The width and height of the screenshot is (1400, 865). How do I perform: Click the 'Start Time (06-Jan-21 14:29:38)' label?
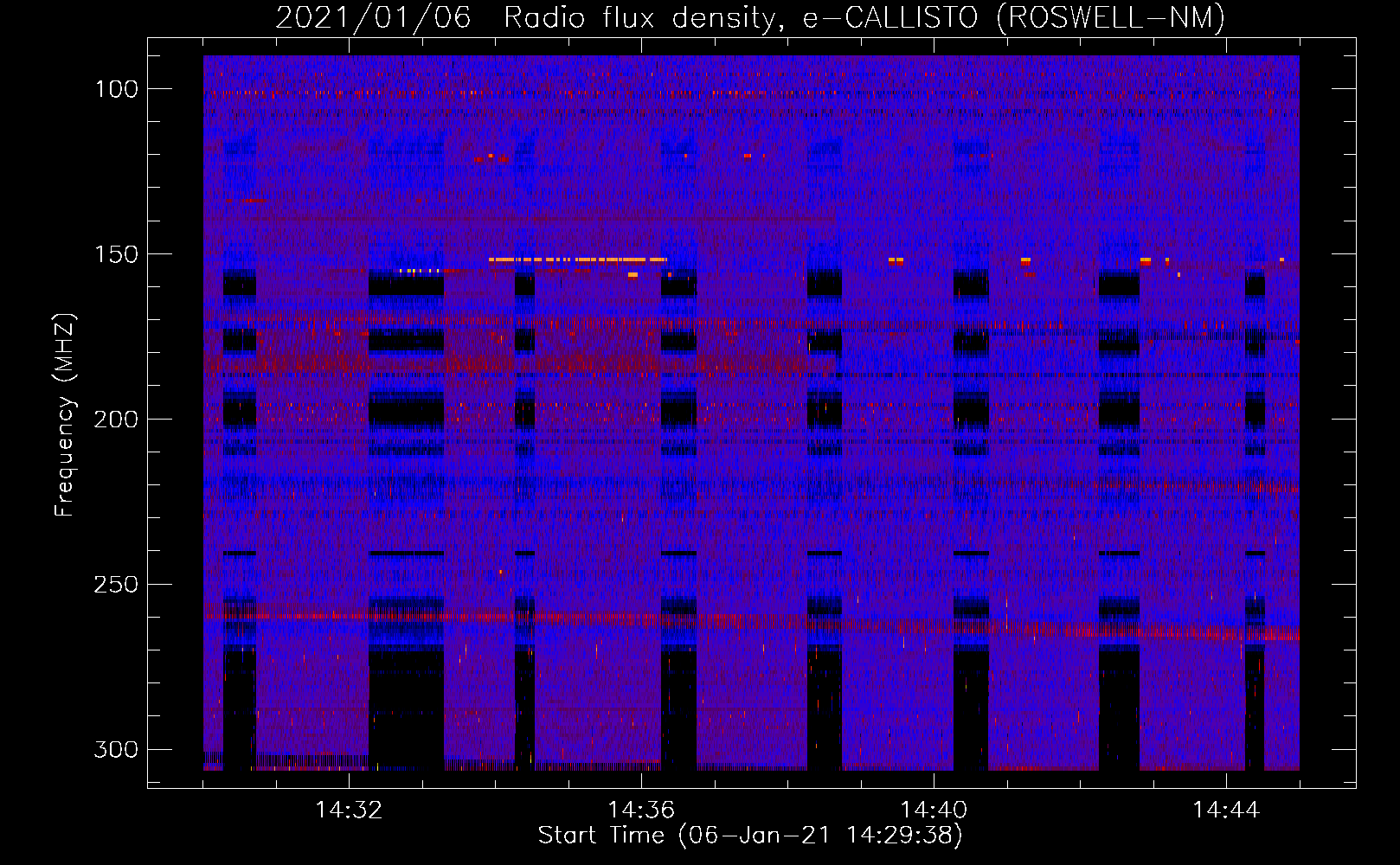tap(750, 836)
